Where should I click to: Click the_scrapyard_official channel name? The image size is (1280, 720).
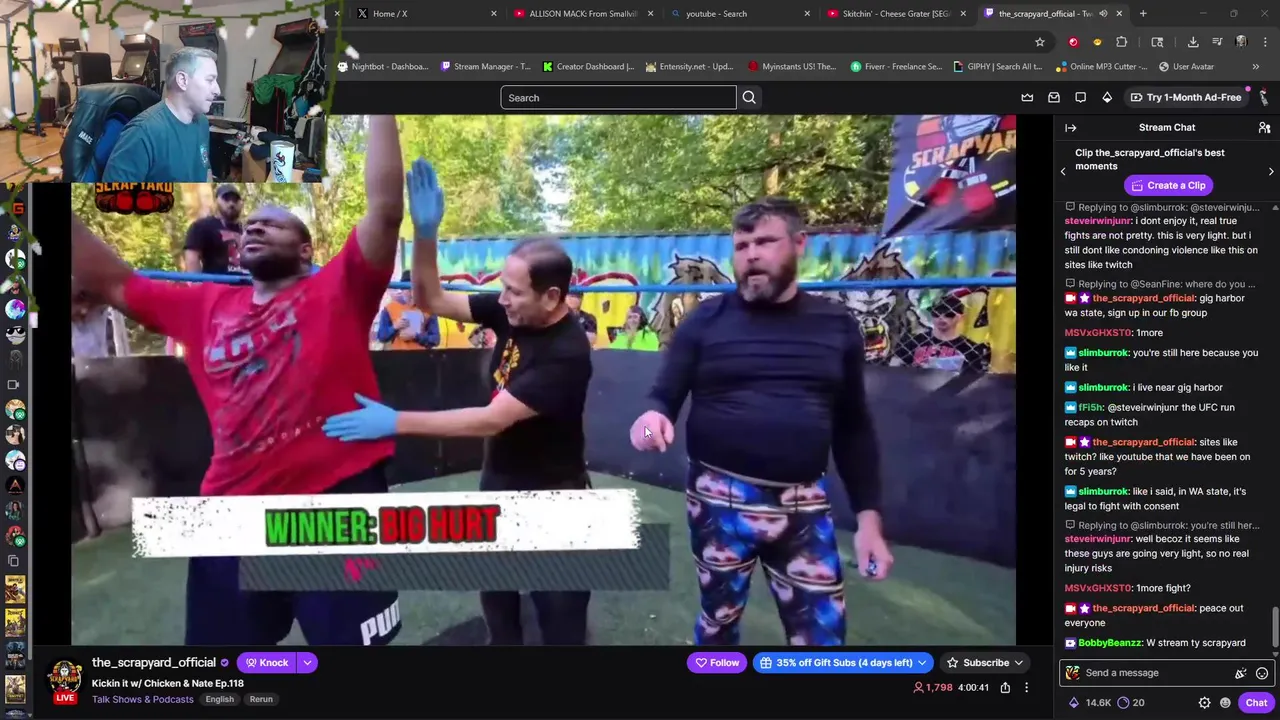(154, 662)
